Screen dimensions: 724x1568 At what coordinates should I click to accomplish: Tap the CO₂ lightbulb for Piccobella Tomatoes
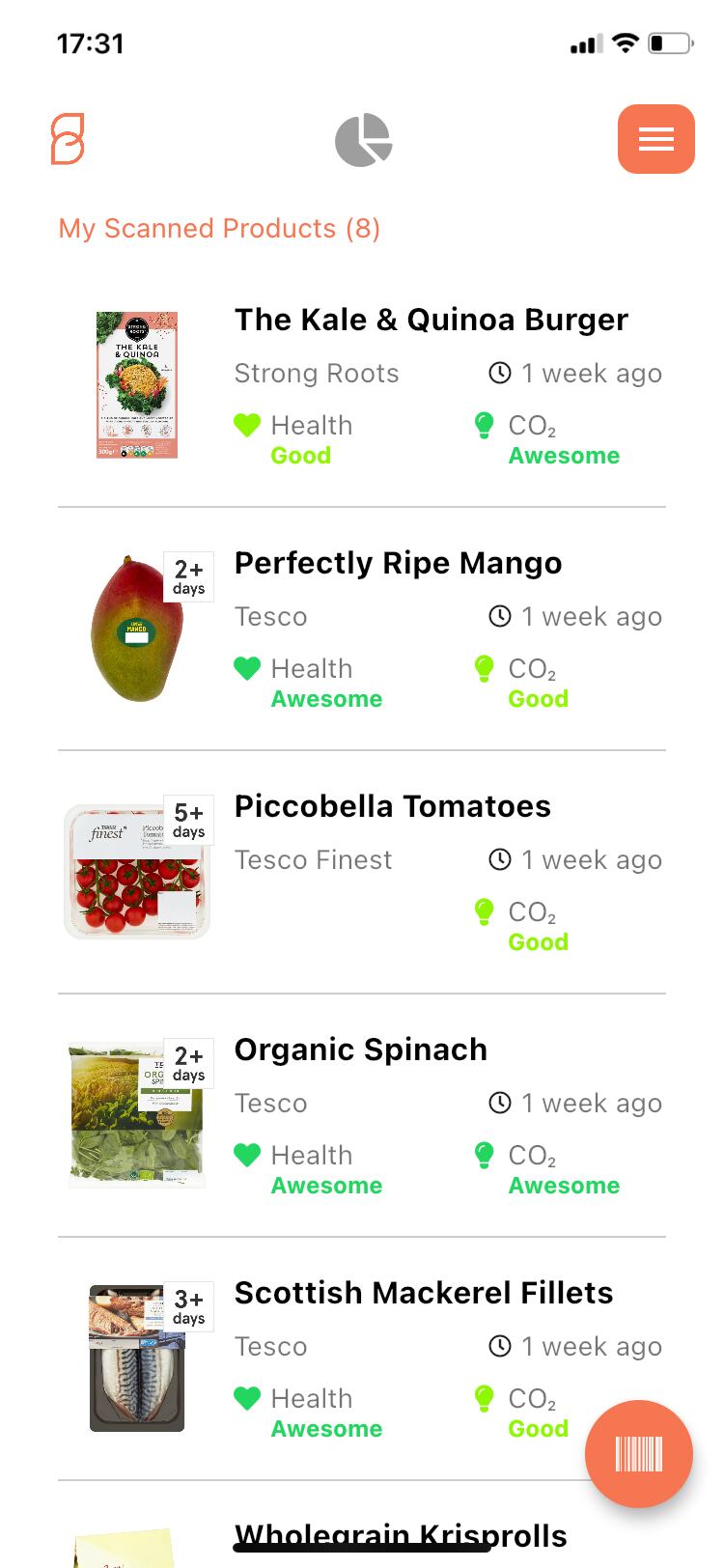485,911
